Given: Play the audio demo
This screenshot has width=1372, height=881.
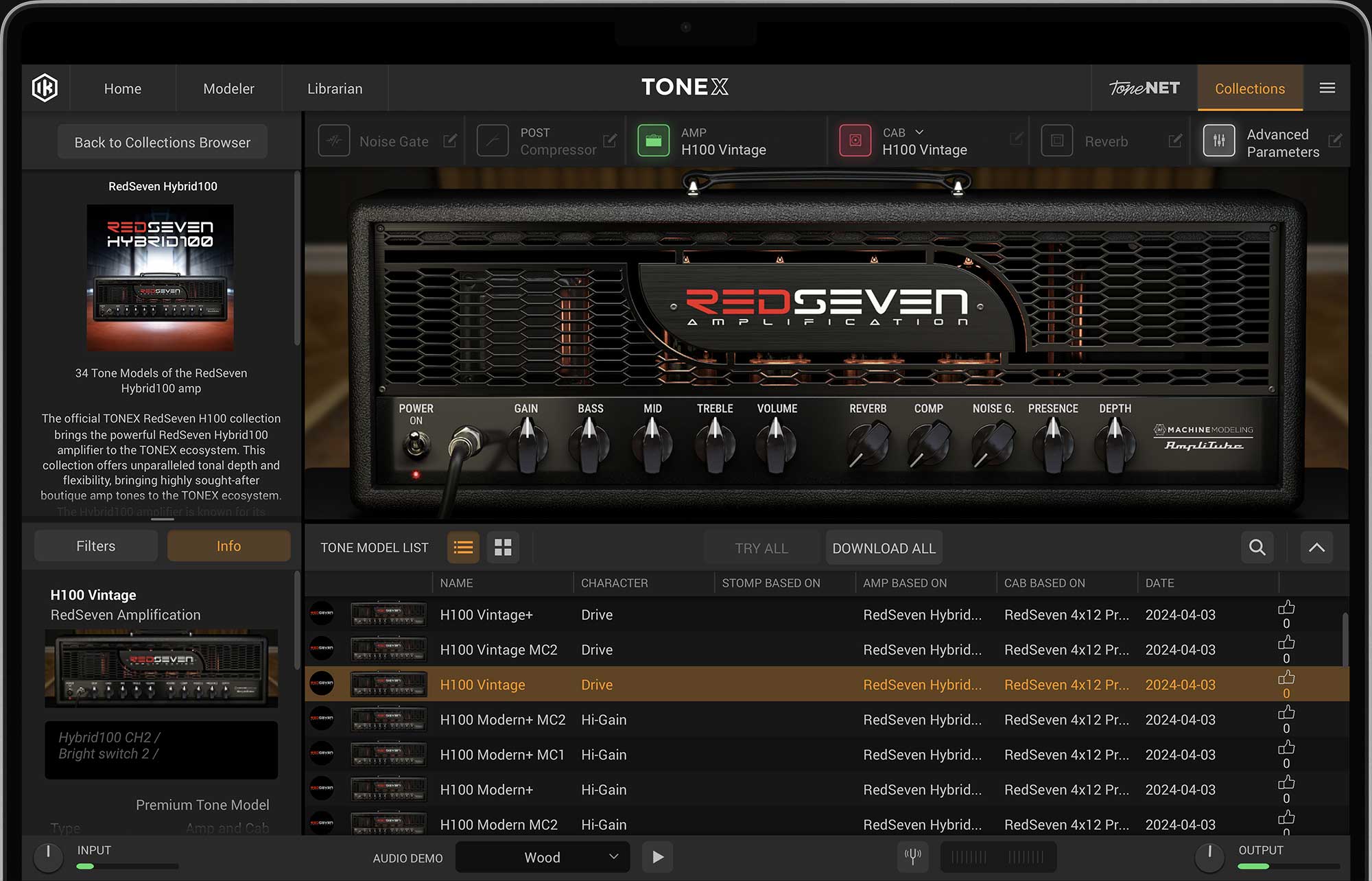Looking at the screenshot, I should tap(657, 857).
